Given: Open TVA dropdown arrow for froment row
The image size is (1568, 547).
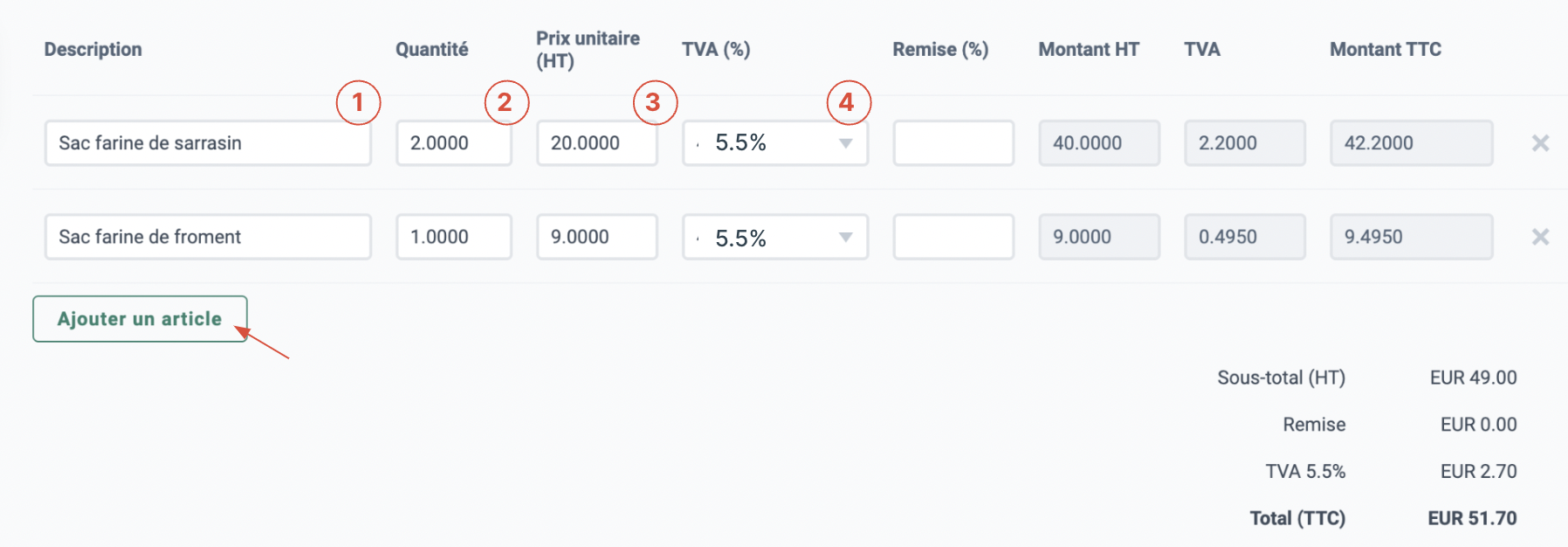Looking at the screenshot, I should [845, 237].
